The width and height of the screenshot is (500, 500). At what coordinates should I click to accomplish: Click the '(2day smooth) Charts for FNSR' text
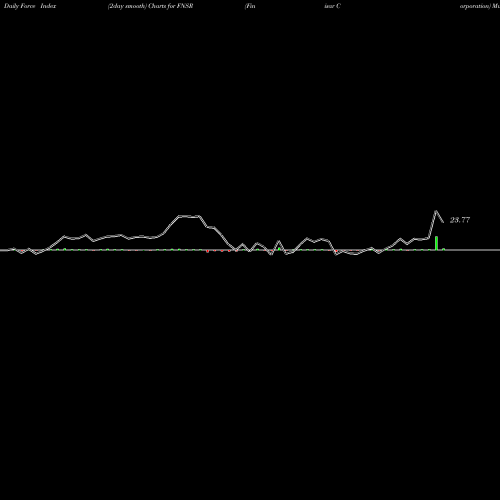[x=150, y=6]
